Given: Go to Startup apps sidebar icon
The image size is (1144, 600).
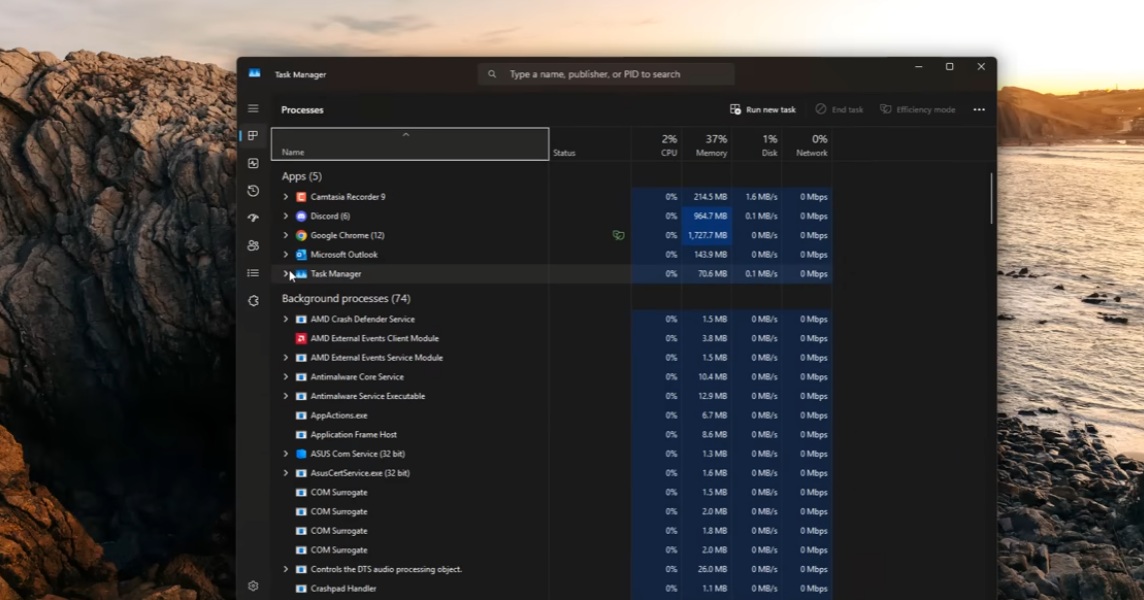Looking at the screenshot, I should pos(253,218).
